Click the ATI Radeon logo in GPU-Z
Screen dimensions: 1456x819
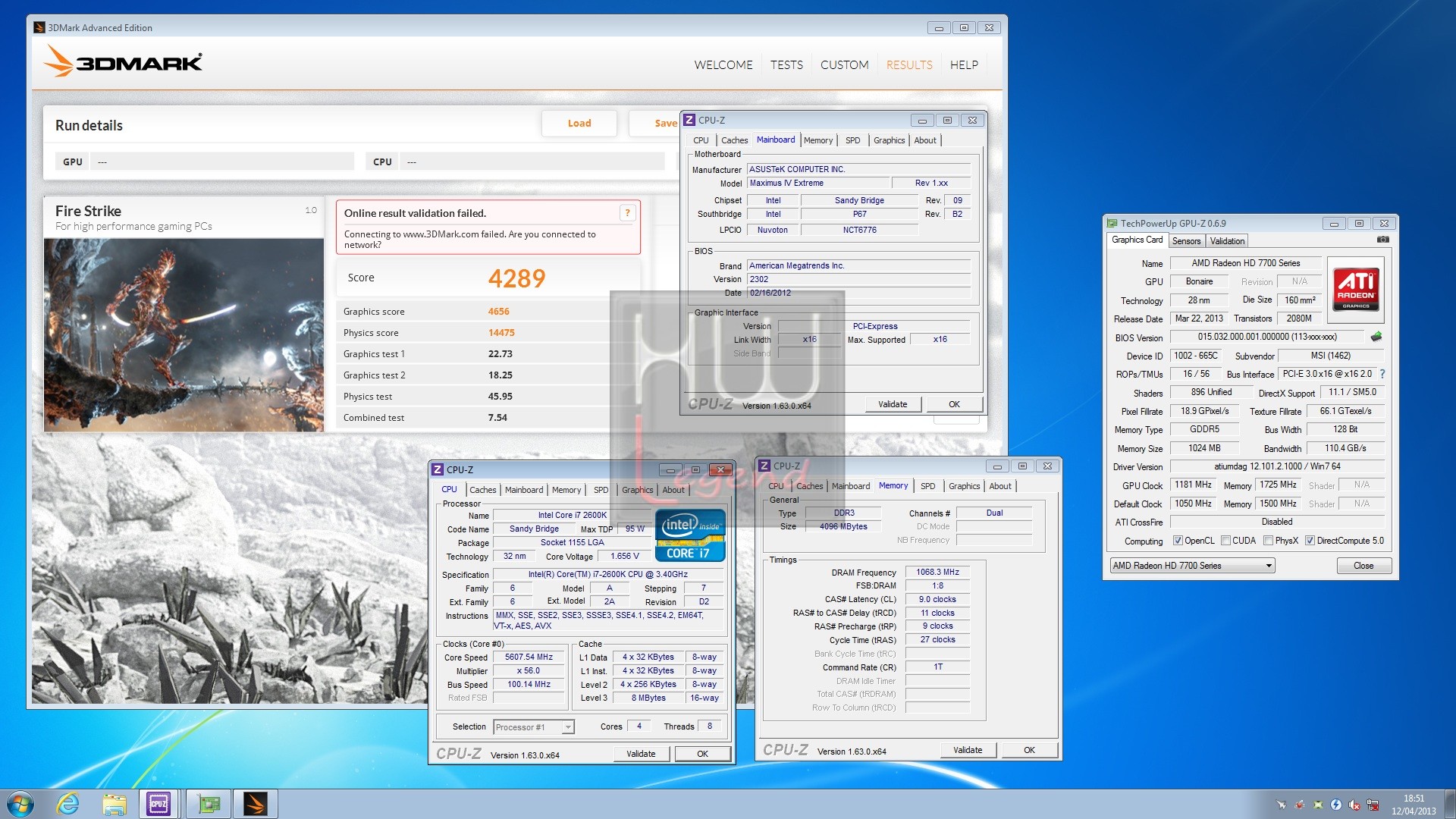[1356, 290]
